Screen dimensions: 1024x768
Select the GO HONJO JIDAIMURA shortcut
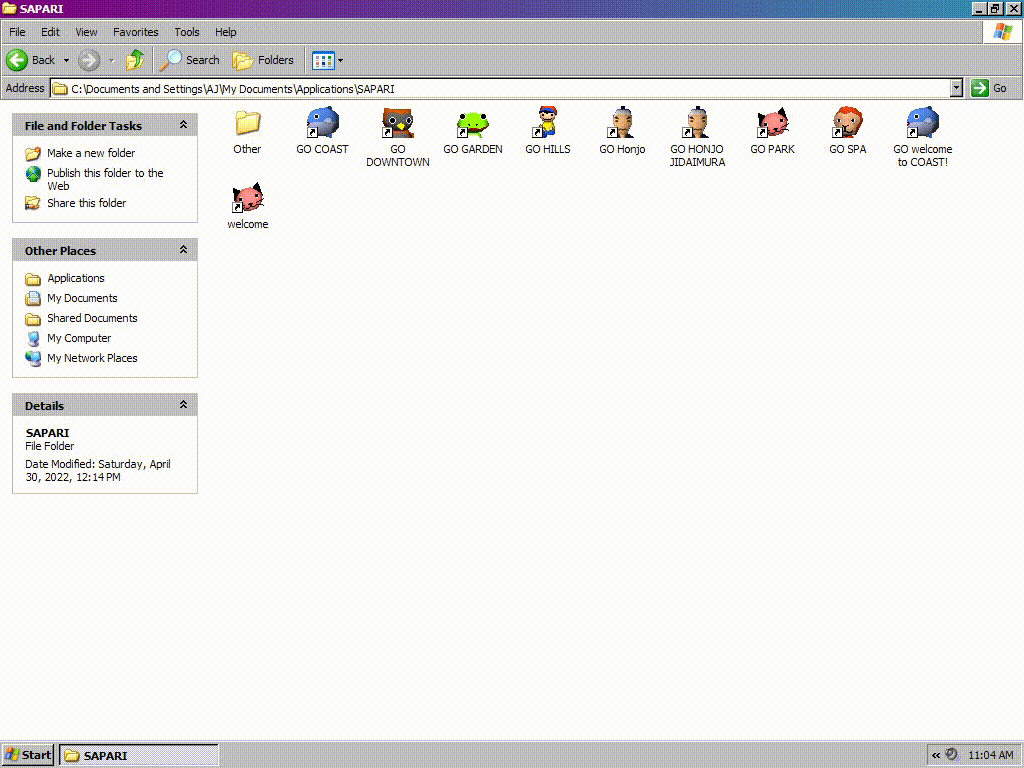click(x=697, y=123)
